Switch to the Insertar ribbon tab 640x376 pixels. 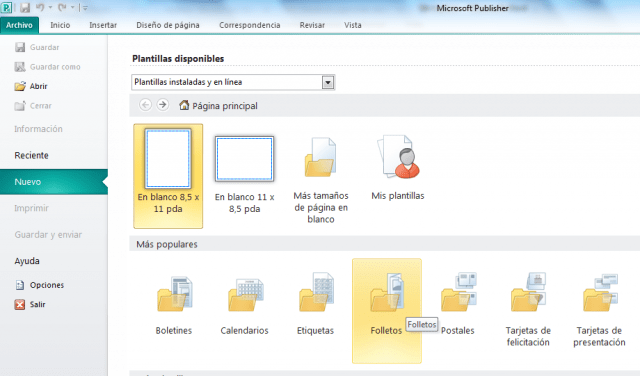103,25
